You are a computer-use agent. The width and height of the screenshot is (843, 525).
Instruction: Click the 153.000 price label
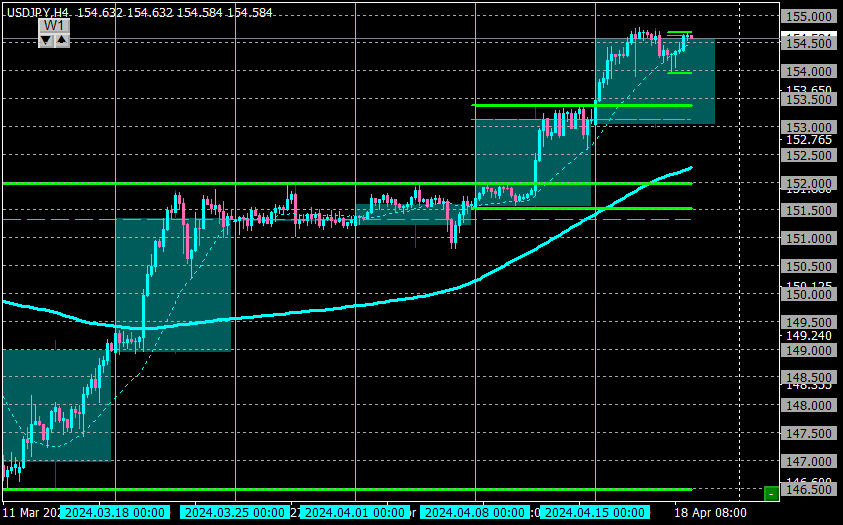[x=808, y=127]
